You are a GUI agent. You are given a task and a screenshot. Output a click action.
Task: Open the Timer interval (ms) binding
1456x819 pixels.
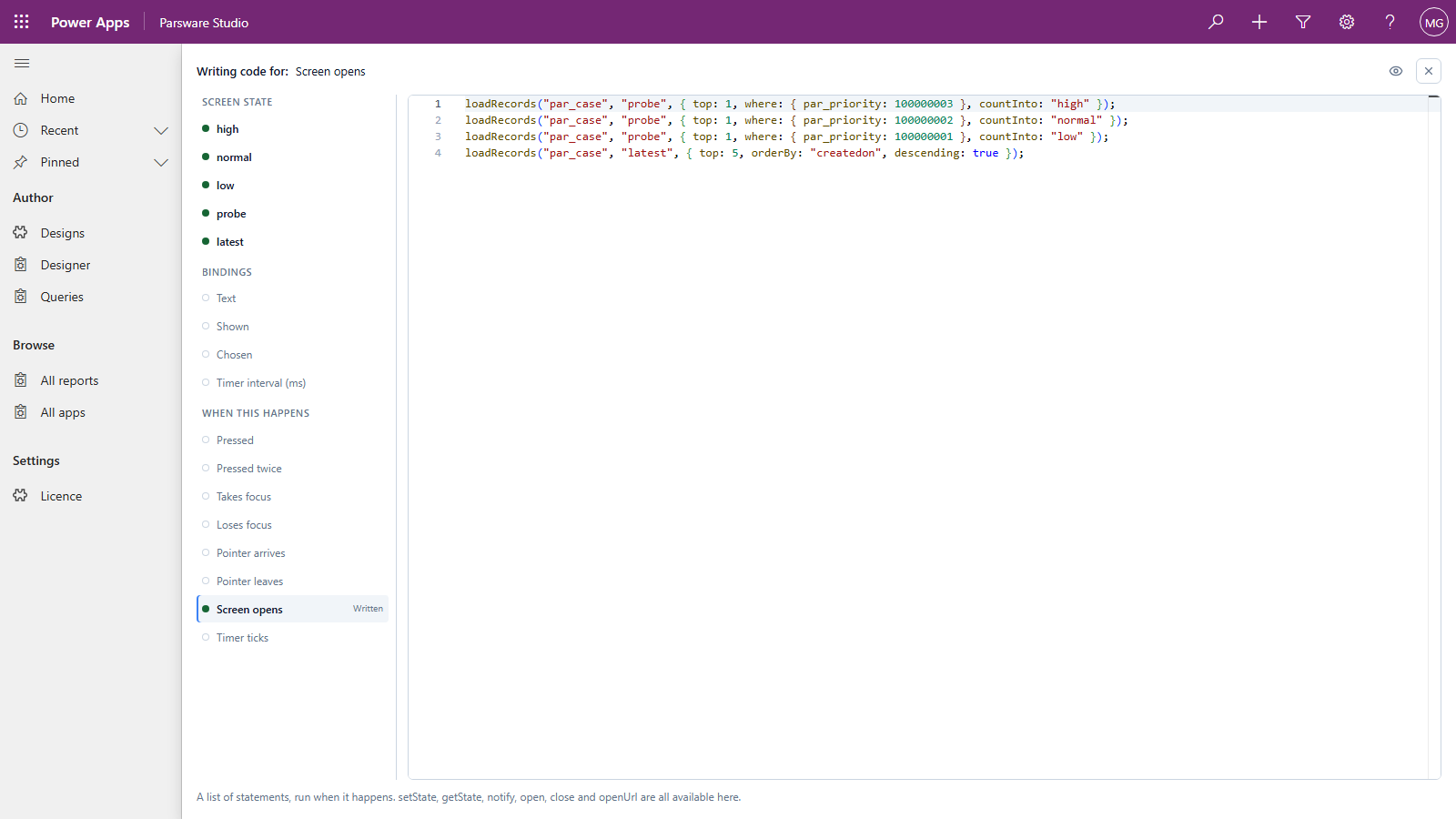point(292,383)
